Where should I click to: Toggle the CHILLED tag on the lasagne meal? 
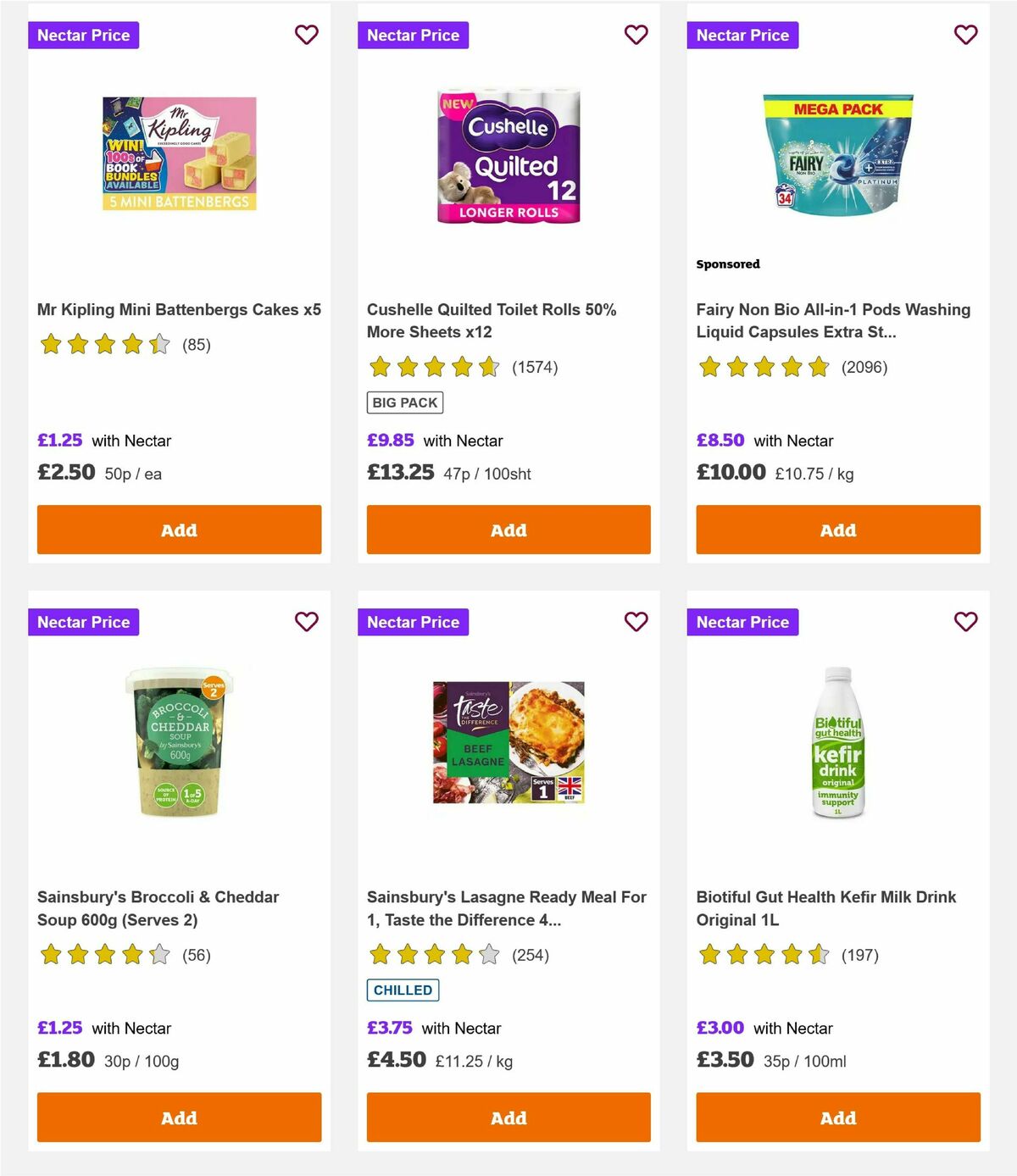403,990
